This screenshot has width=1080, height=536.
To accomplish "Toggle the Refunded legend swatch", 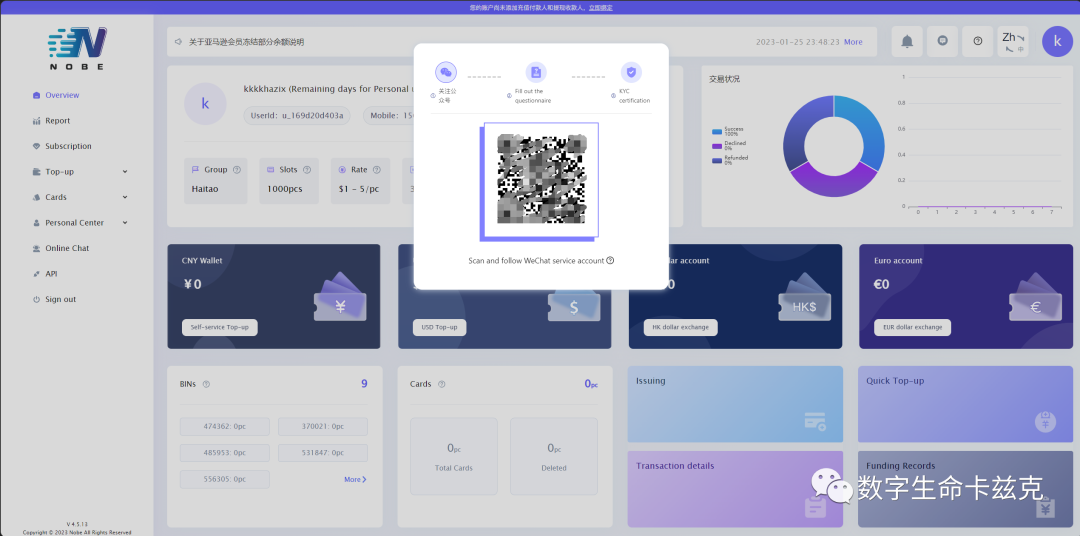I will point(717,160).
